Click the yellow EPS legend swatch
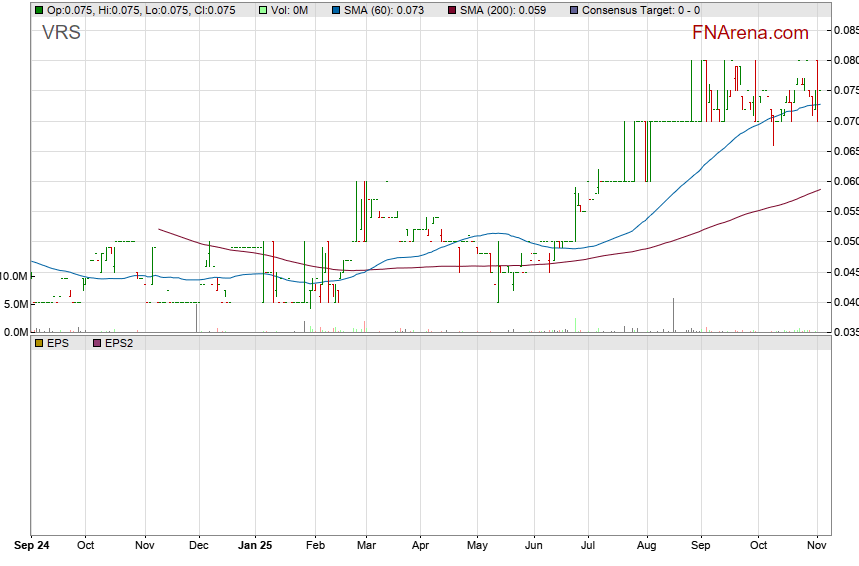Viewport: 859px width, 566px height. (38, 342)
